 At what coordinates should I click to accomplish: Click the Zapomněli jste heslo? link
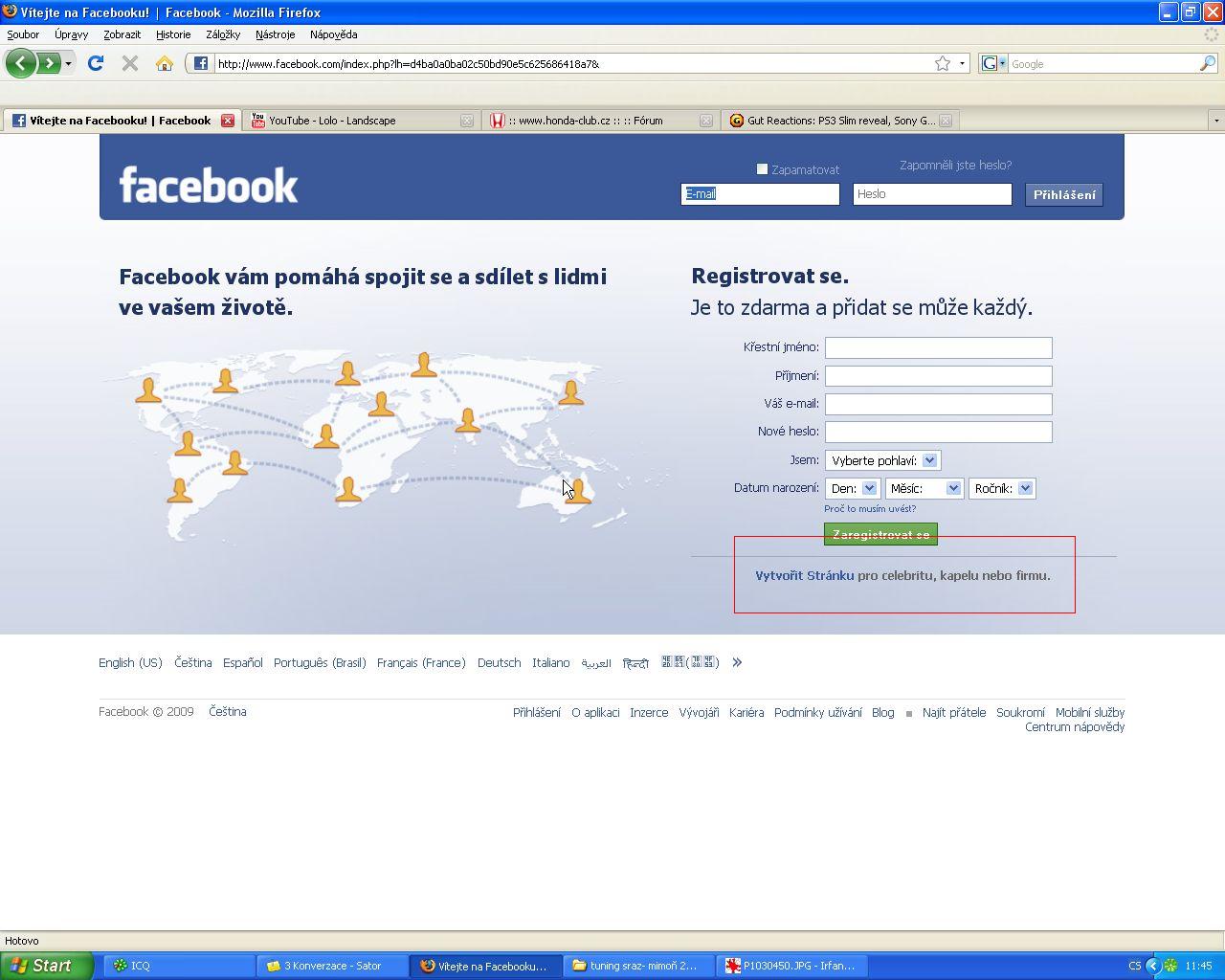[955, 166]
